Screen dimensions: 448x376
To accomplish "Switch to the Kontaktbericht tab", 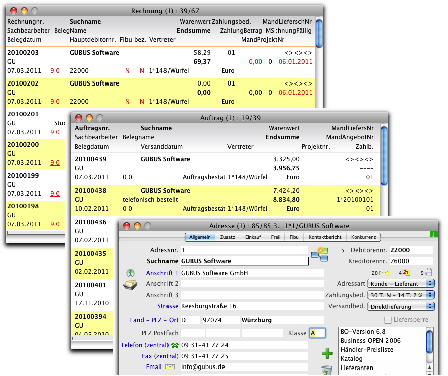I will (325, 237).
